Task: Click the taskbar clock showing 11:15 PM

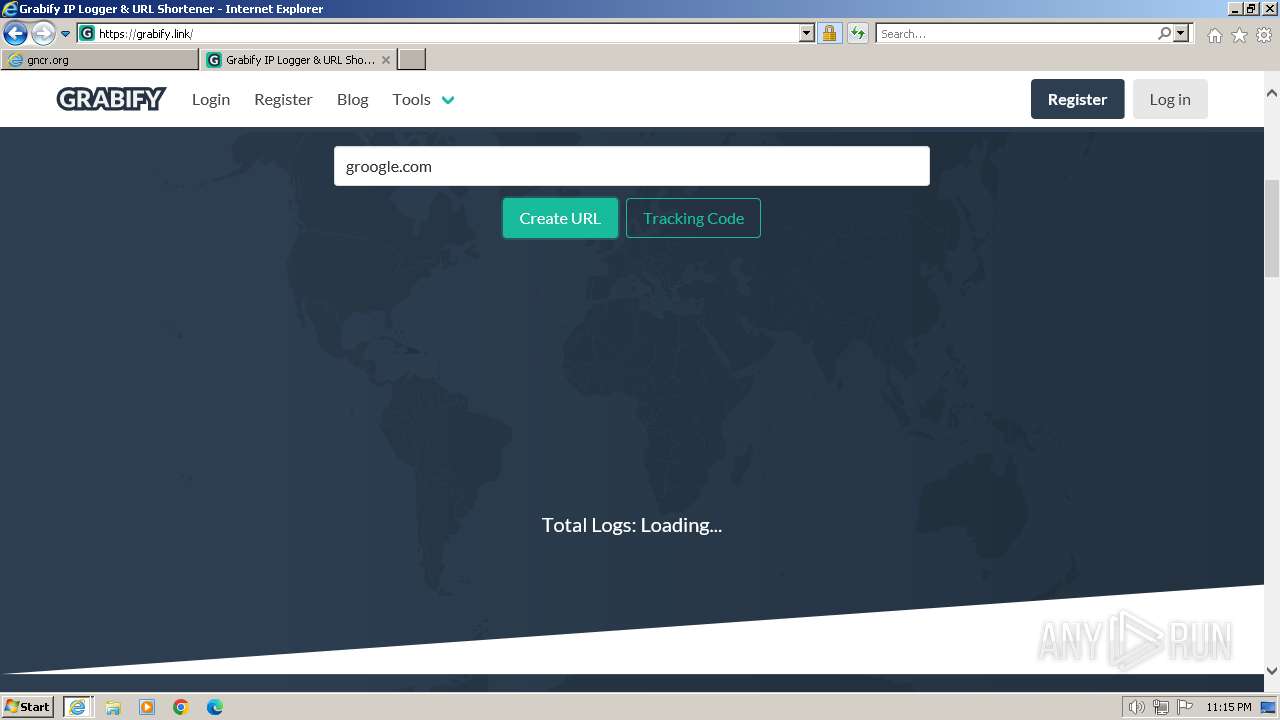Action: [1228, 707]
